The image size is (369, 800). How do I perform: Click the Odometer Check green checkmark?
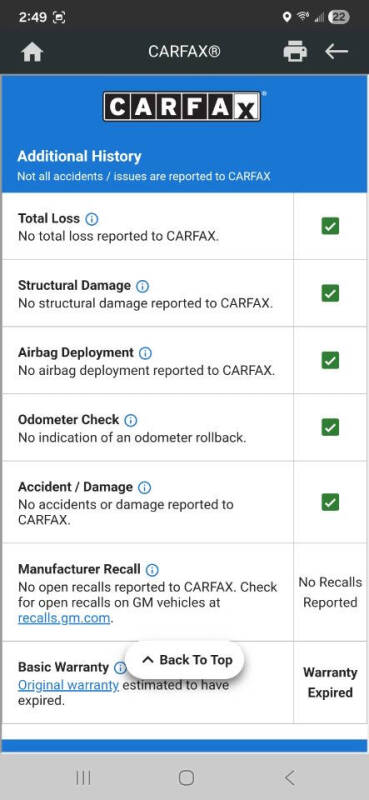330,428
